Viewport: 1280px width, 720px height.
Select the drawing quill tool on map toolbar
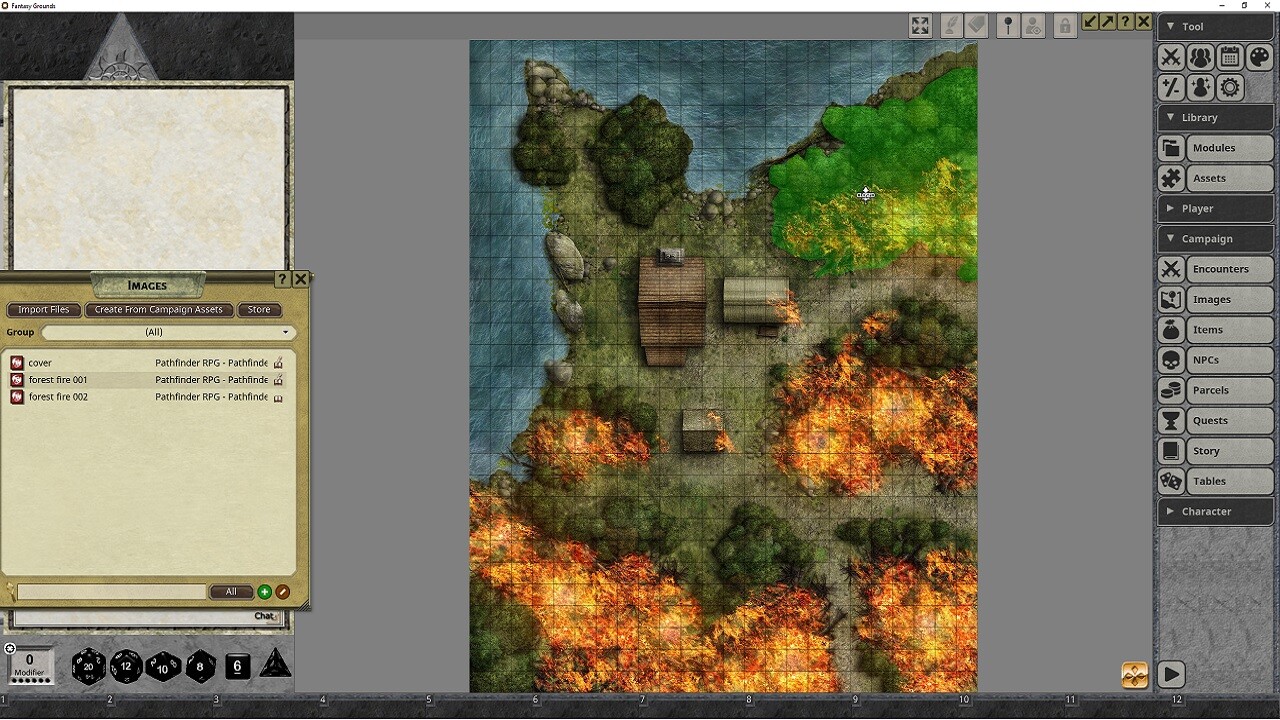[x=951, y=25]
